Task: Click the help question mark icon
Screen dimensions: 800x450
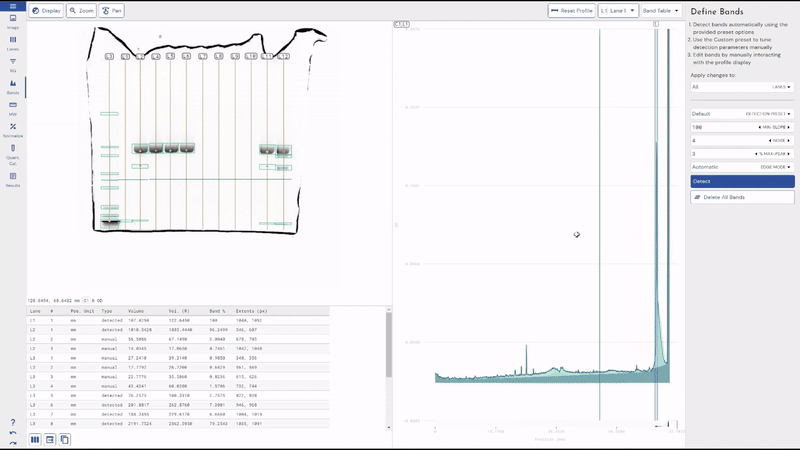Action: (x=13, y=422)
